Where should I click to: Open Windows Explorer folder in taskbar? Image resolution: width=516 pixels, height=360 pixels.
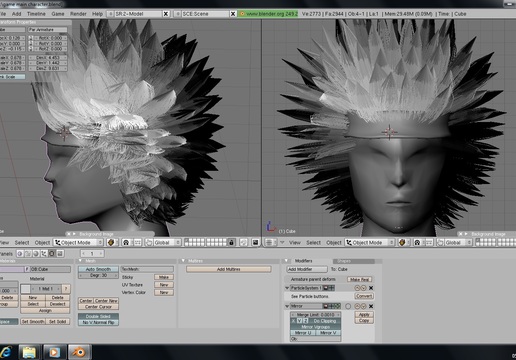(x=29, y=352)
